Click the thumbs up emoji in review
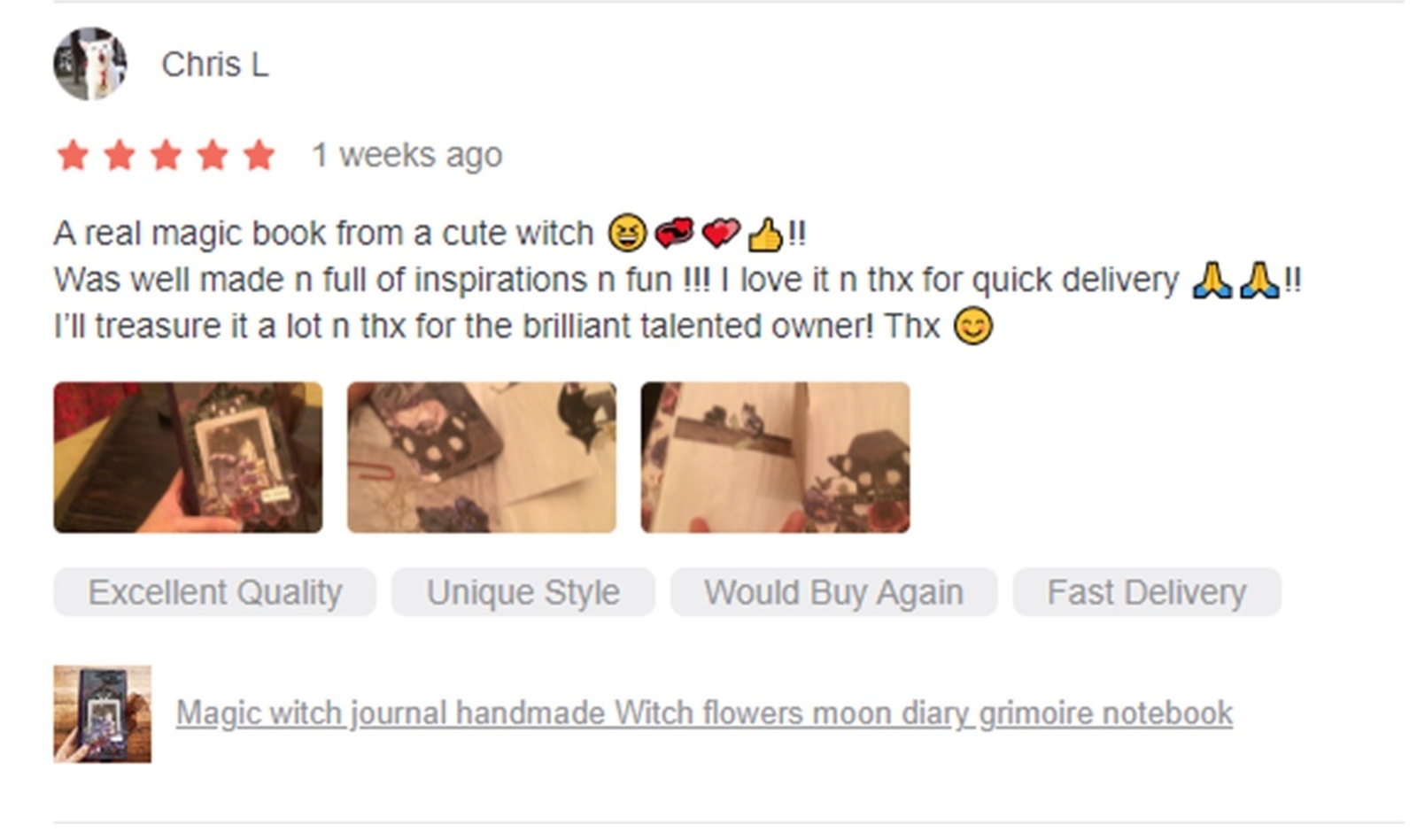This screenshot has width=1417, height=840. coord(765,235)
